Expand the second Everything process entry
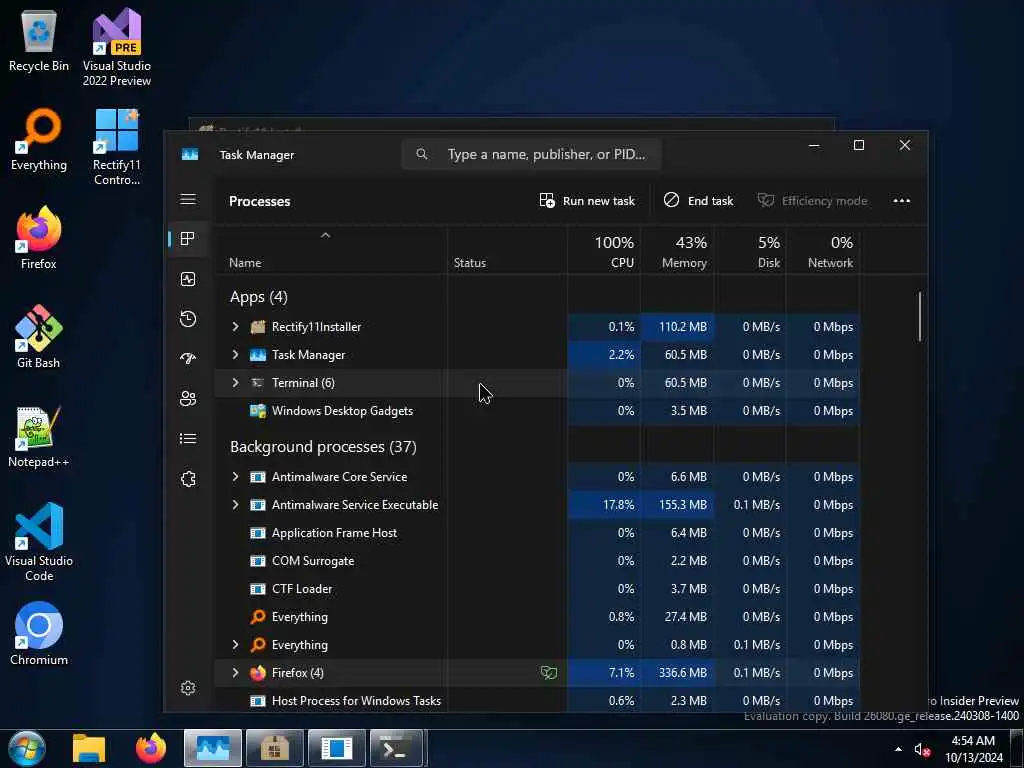 [x=235, y=645]
